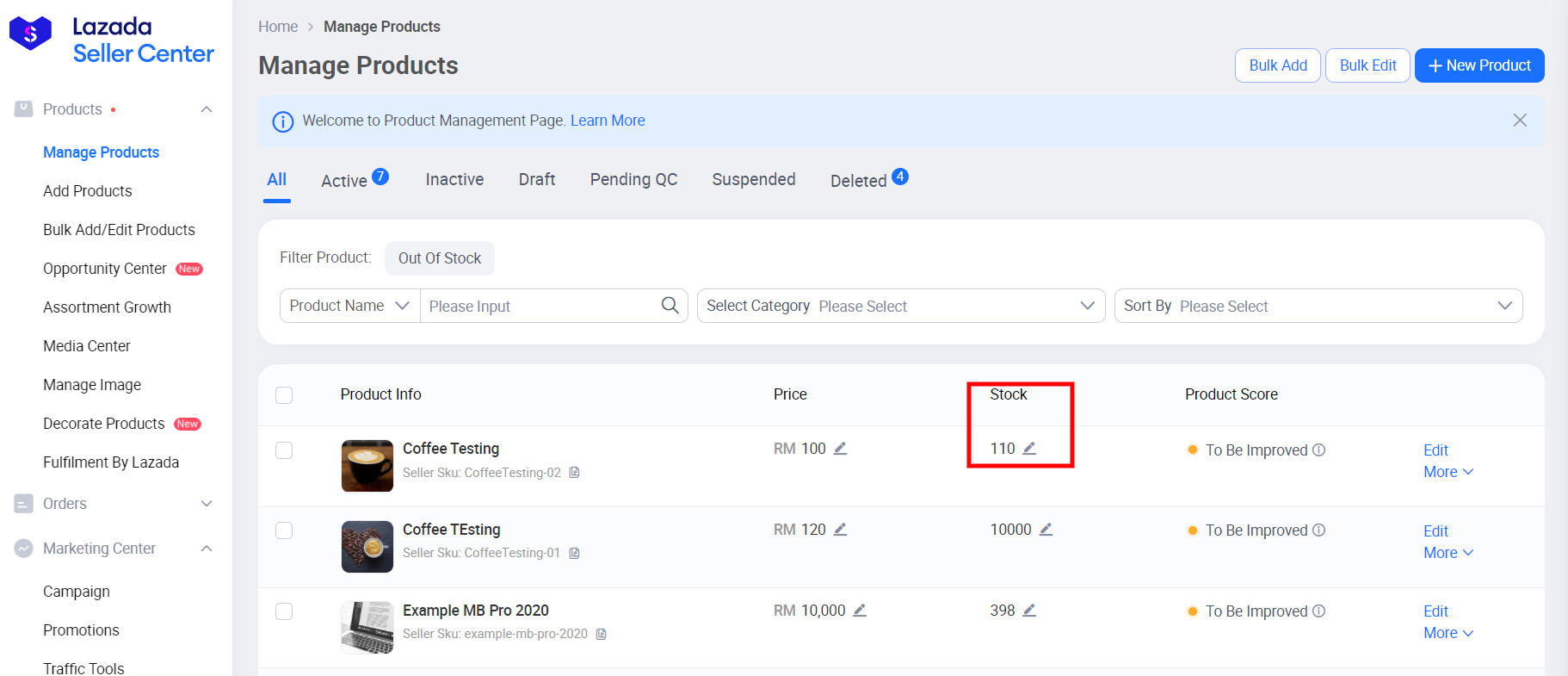Click the Lazada Seller Center logo

pyautogui.click(x=112, y=40)
